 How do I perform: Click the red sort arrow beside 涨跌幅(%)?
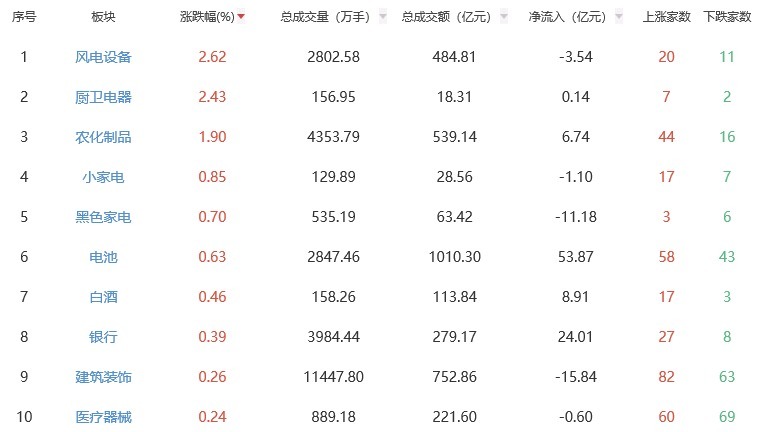click(x=241, y=18)
